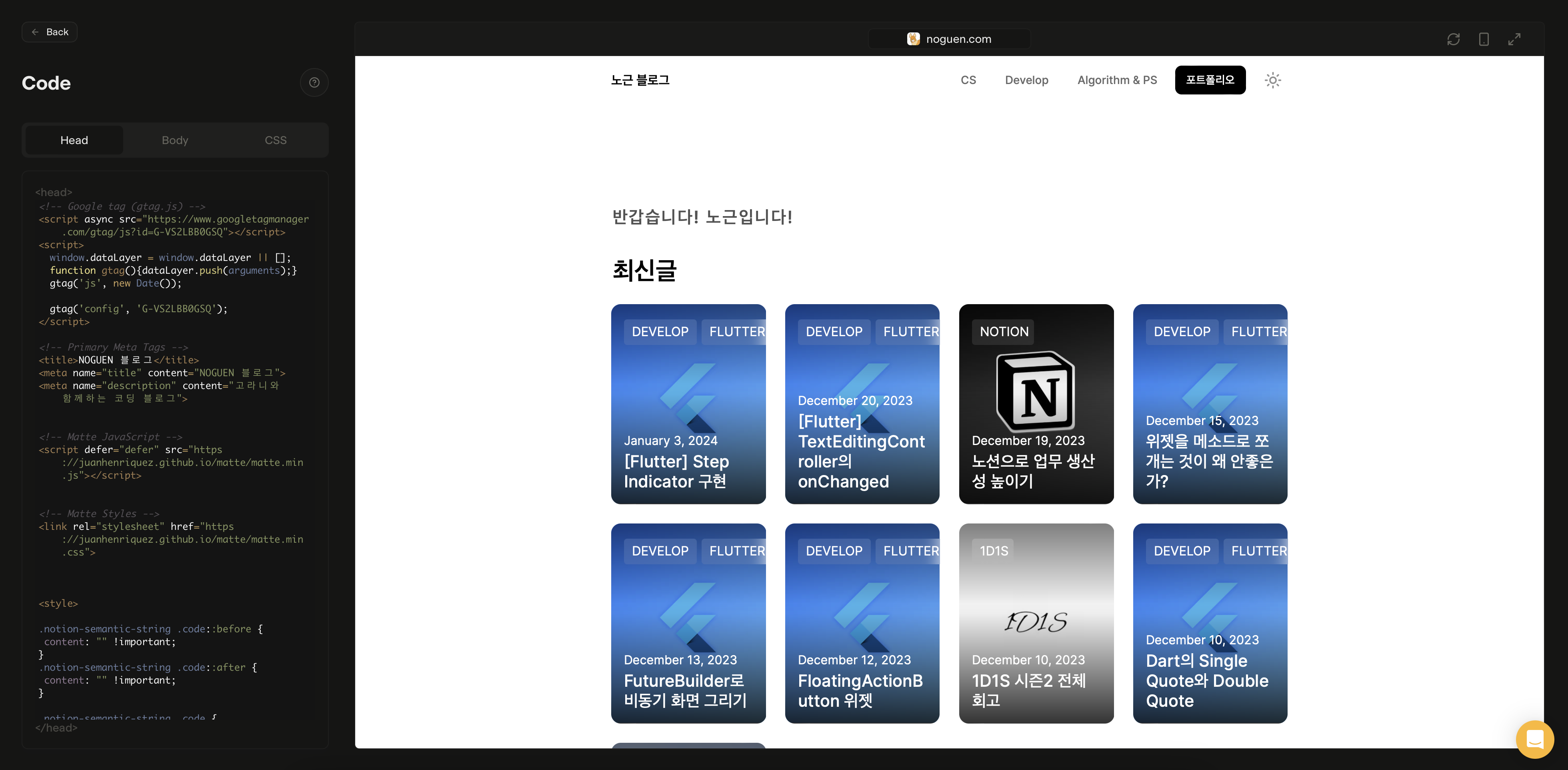Screen dimensions: 1568x770
Task: Switch to the Body code tab
Action: (x=175, y=140)
